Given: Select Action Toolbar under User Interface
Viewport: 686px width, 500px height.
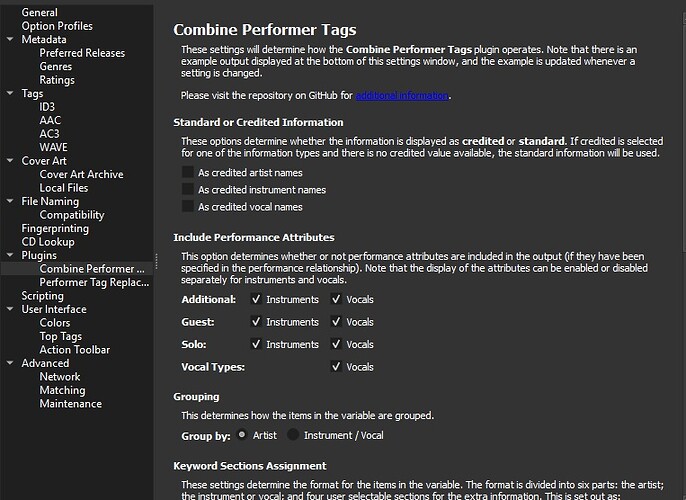Looking at the screenshot, I should click(74, 350).
